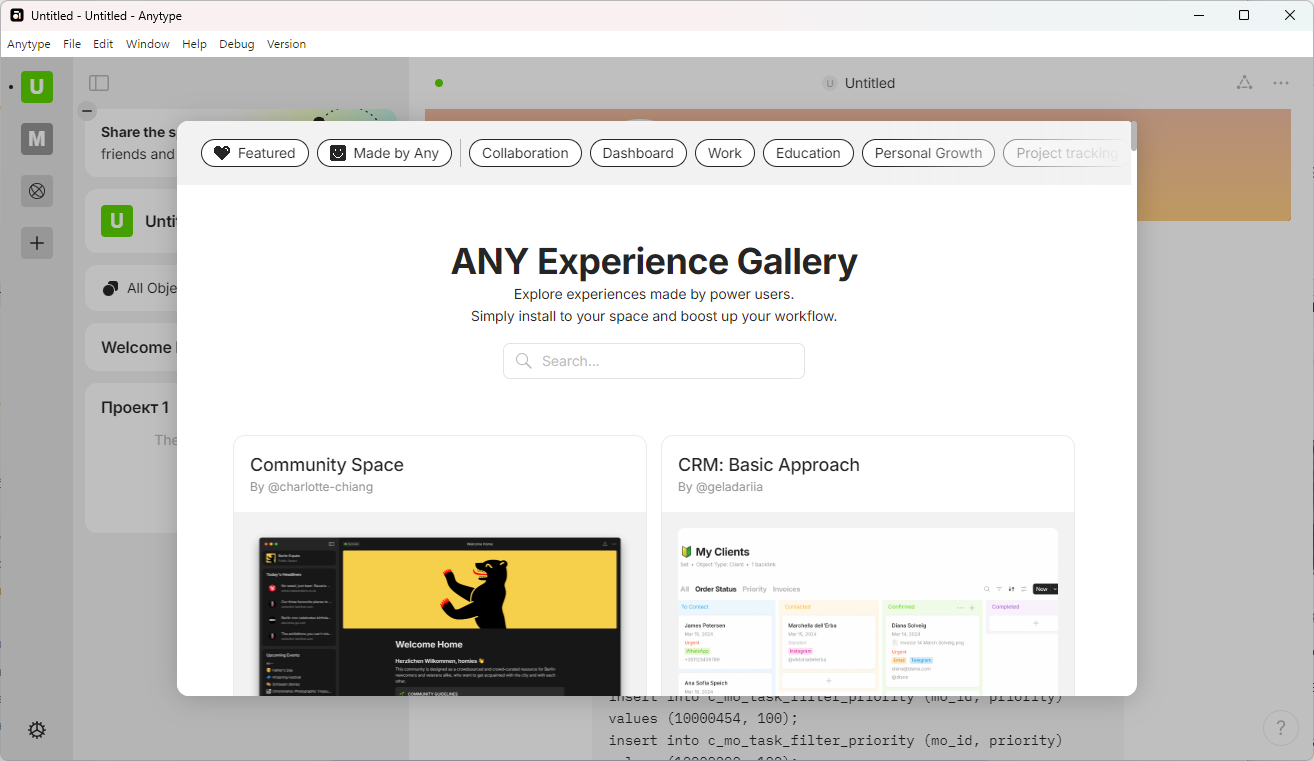Screen dimensions: 1314x761
Task: Click the gallery vertical scrollbar
Action: 1133,136
